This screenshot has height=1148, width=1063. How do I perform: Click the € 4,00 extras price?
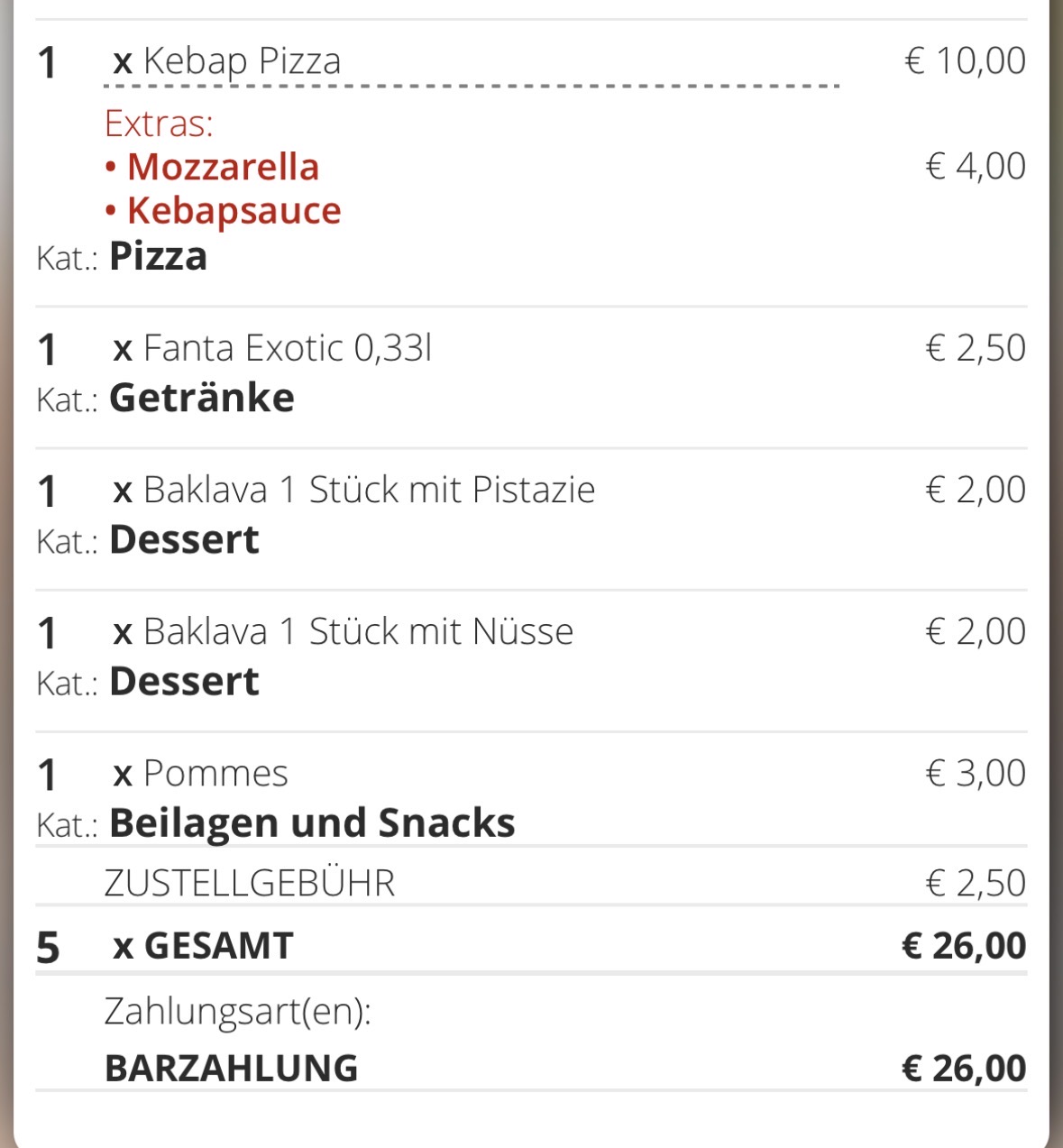point(976,167)
